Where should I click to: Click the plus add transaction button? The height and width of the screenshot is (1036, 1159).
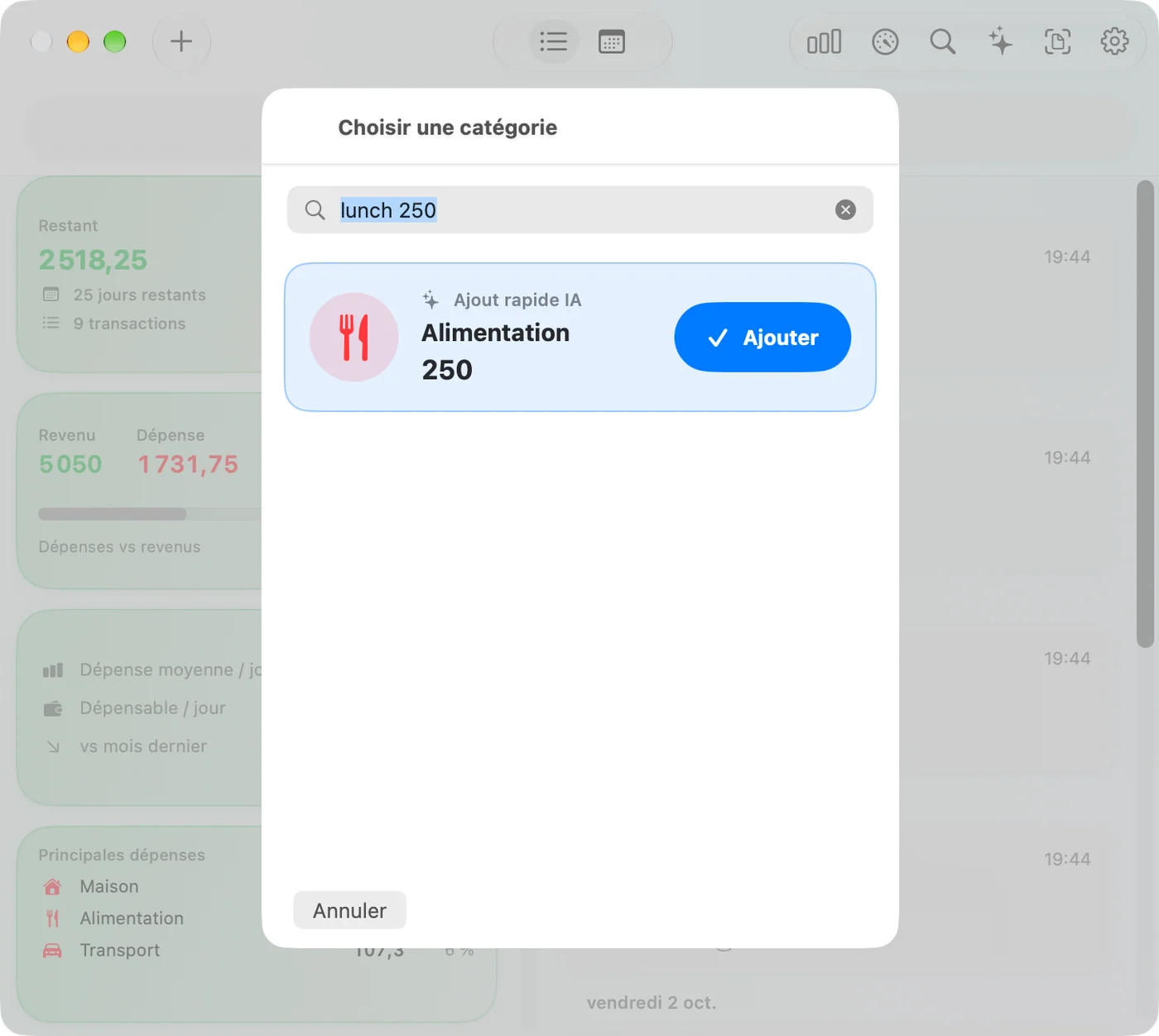pyautogui.click(x=181, y=41)
